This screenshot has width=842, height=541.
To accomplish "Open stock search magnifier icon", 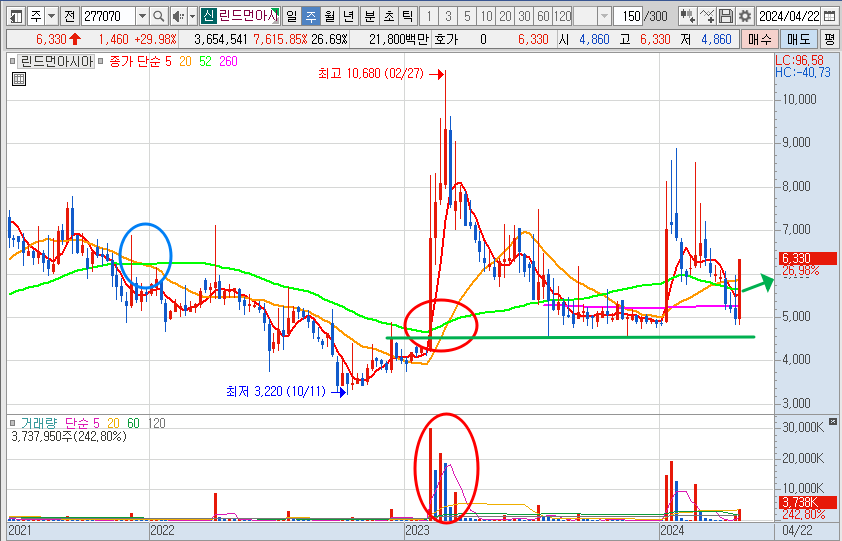I will (x=158, y=16).
